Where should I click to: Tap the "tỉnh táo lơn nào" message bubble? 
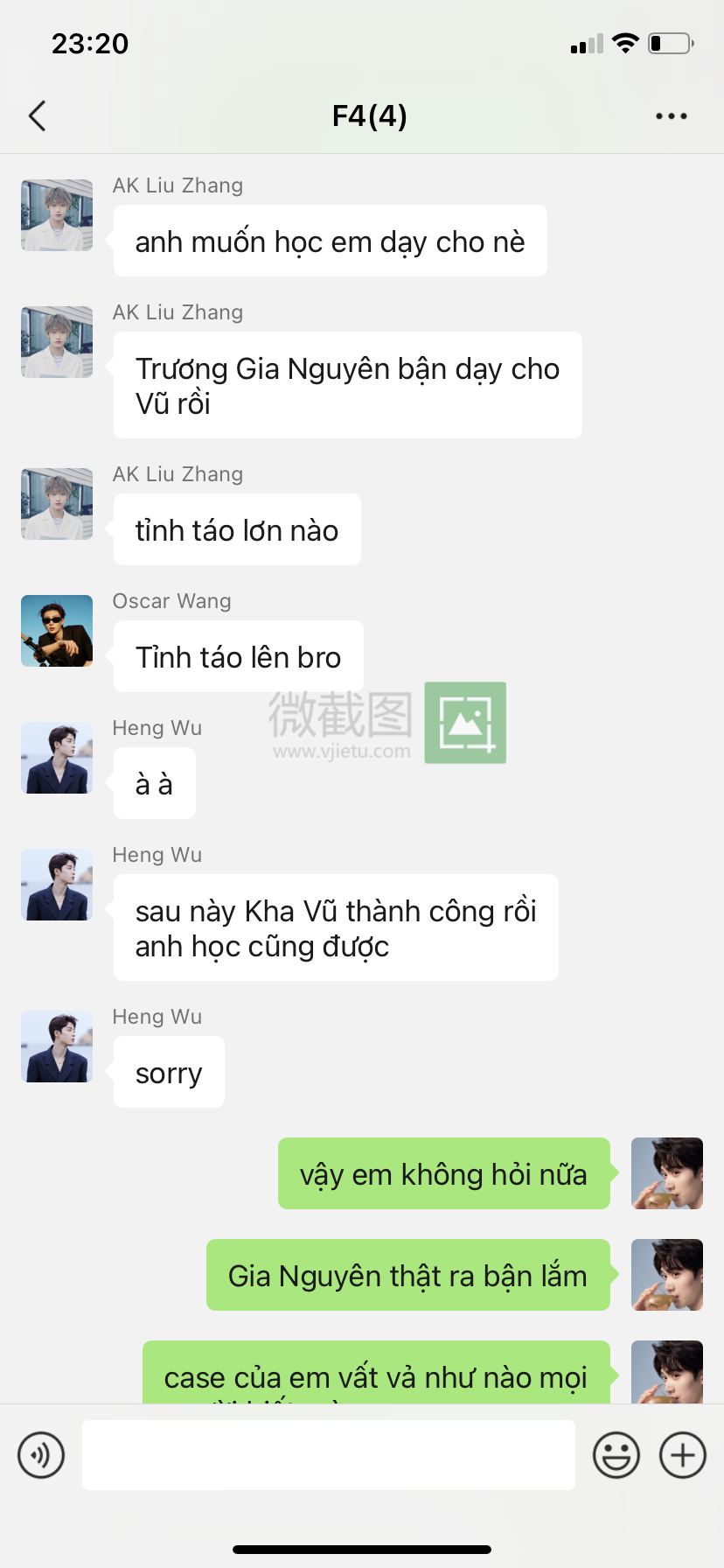237,529
